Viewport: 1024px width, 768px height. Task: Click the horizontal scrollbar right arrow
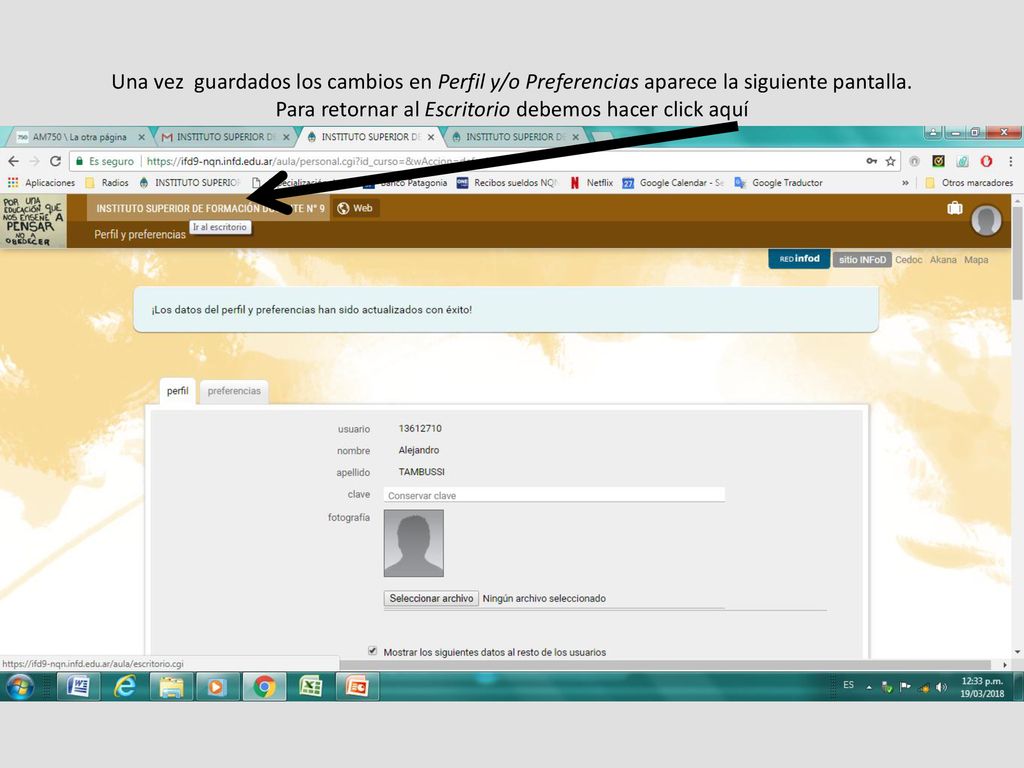tap(1004, 664)
